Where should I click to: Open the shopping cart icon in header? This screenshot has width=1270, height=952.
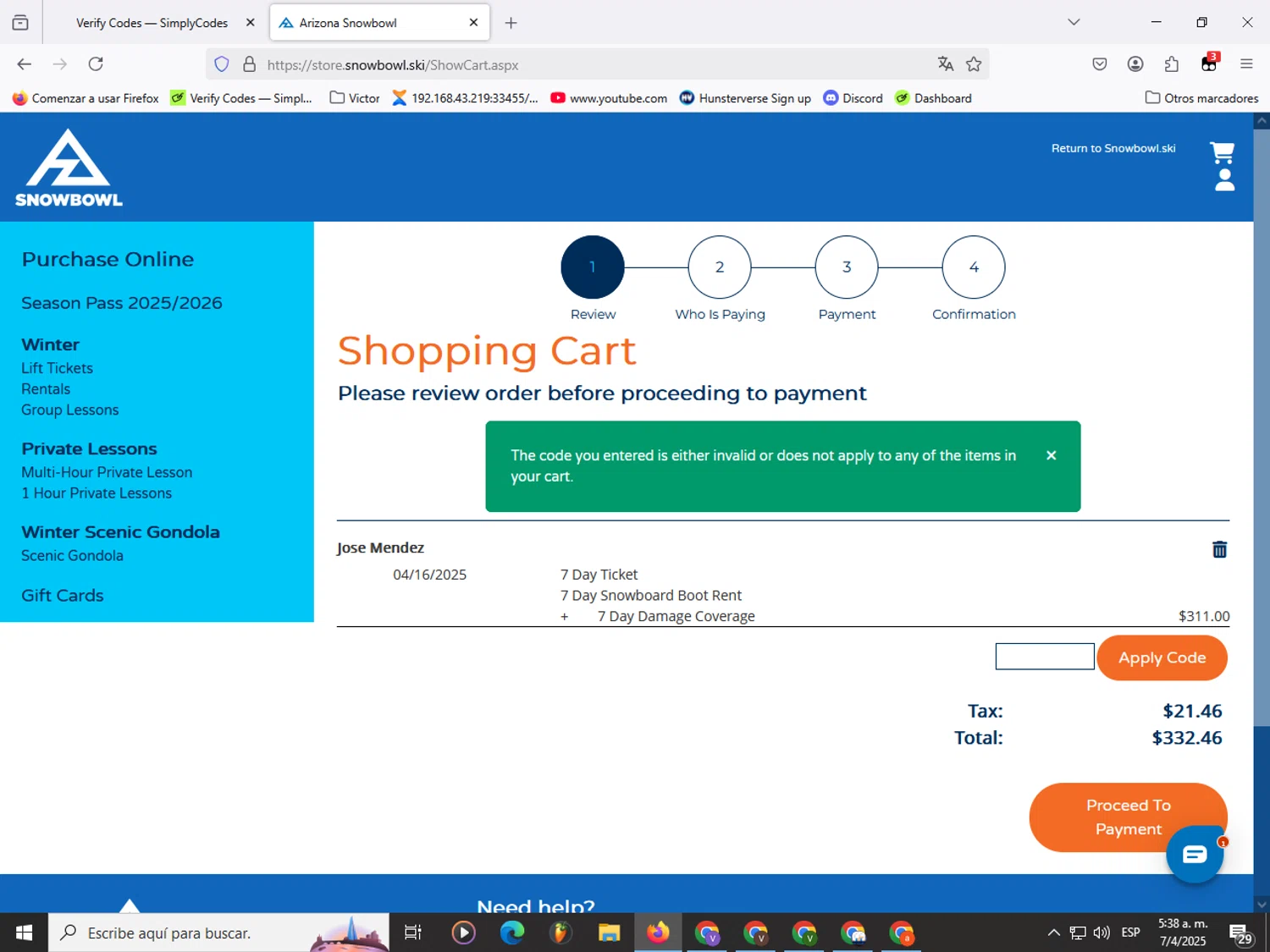click(x=1223, y=152)
